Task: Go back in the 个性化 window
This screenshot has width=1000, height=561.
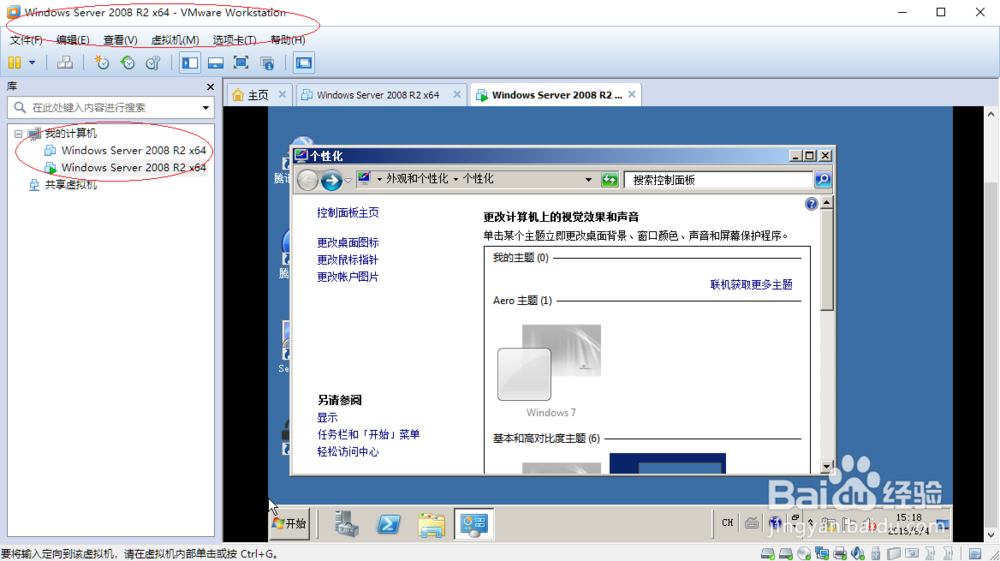Action: pyautogui.click(x=307, y=180)
